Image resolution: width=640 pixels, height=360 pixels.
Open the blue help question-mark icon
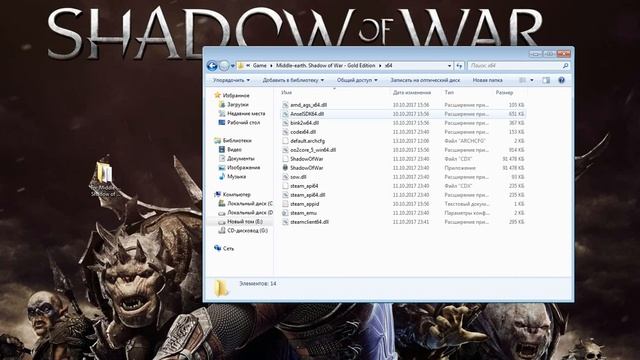(x=561, y=80)
